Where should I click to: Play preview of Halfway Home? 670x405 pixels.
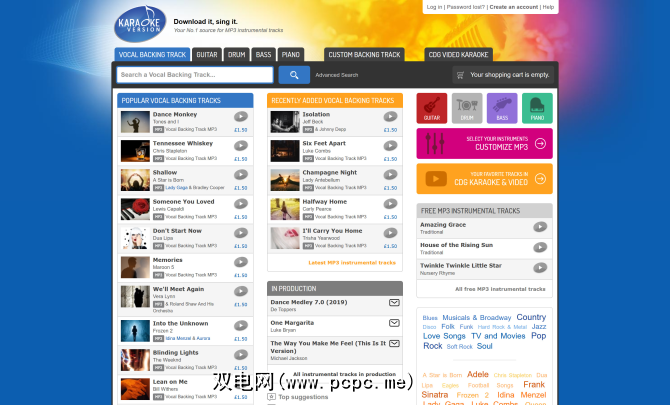tap(390, 204)
